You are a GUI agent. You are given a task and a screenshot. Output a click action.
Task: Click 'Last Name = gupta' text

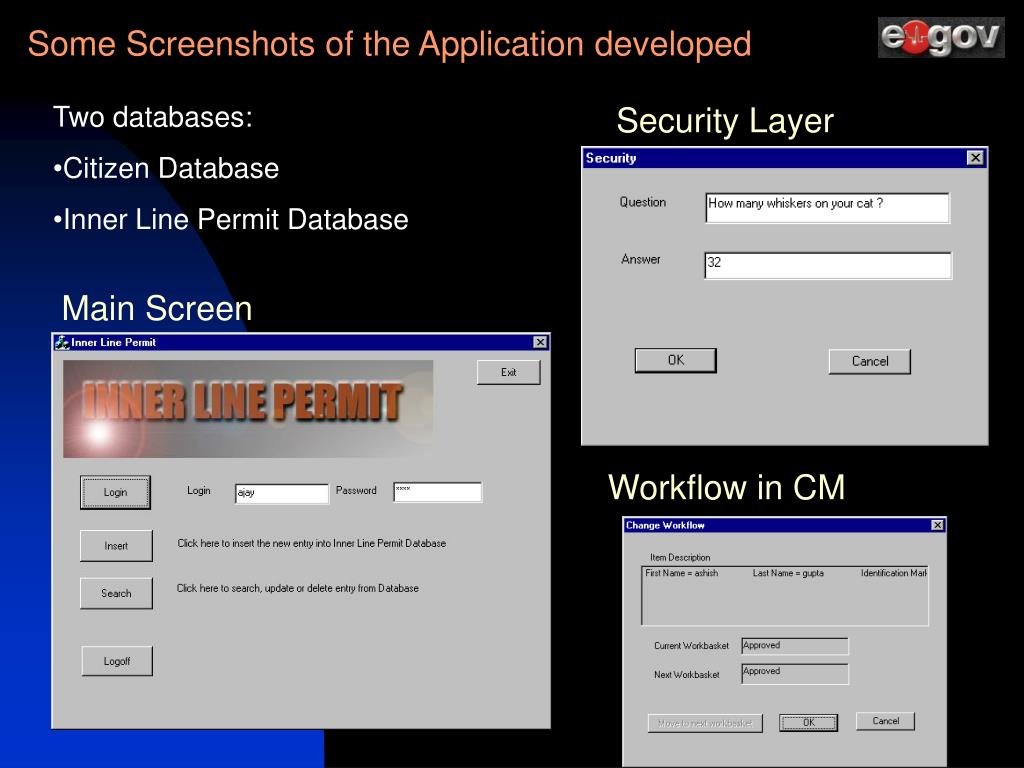point(788,573)
